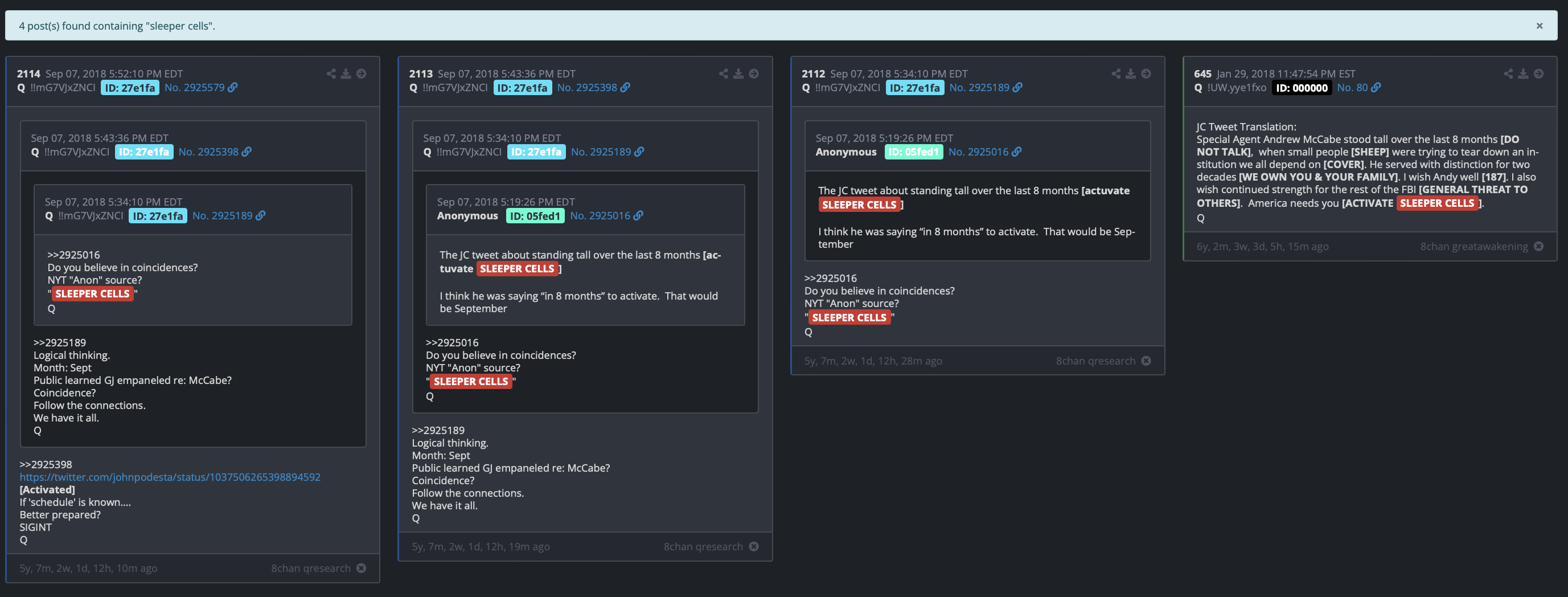Image resolution: width=1568 pixels, height=597 pixels.
Task: Click highlighted SLEEPER CELLS tag in post 645
Action: (x=1437, y=203)
